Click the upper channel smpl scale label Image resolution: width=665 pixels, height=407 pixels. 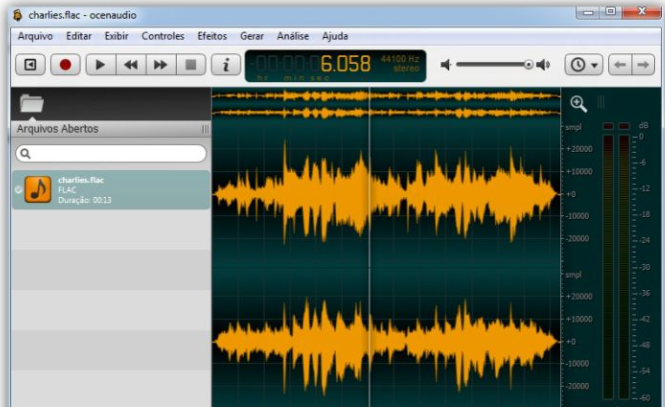[573, 127]
